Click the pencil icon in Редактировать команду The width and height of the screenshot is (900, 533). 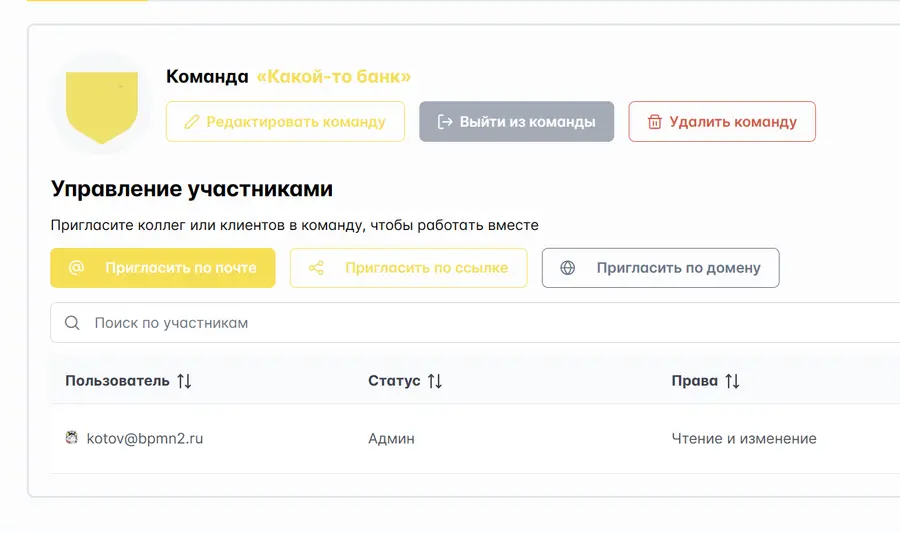click(192, 122)
